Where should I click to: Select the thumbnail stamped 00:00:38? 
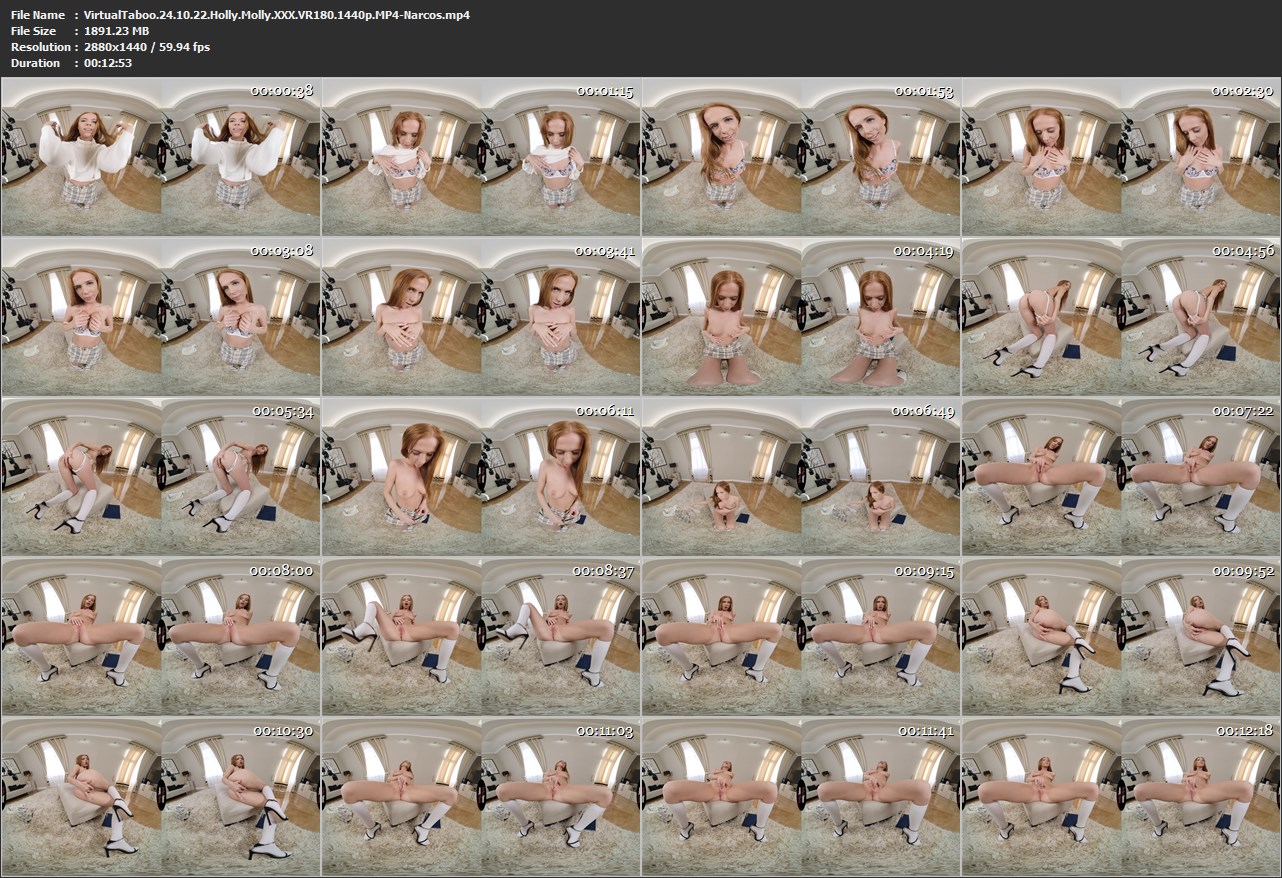[161, 157]
